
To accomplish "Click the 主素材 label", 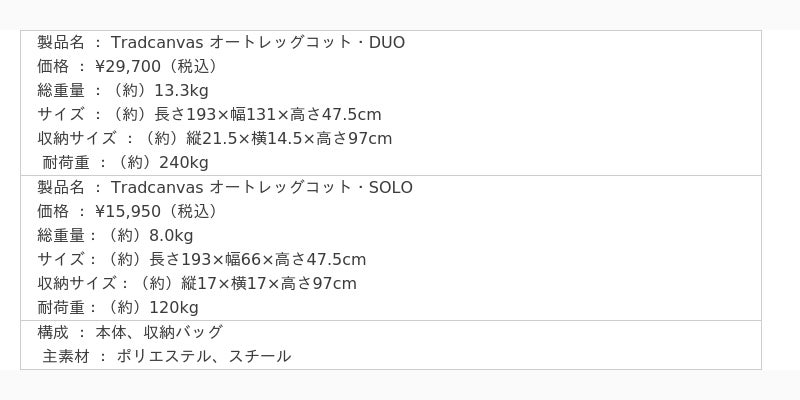I will point(66,356).
